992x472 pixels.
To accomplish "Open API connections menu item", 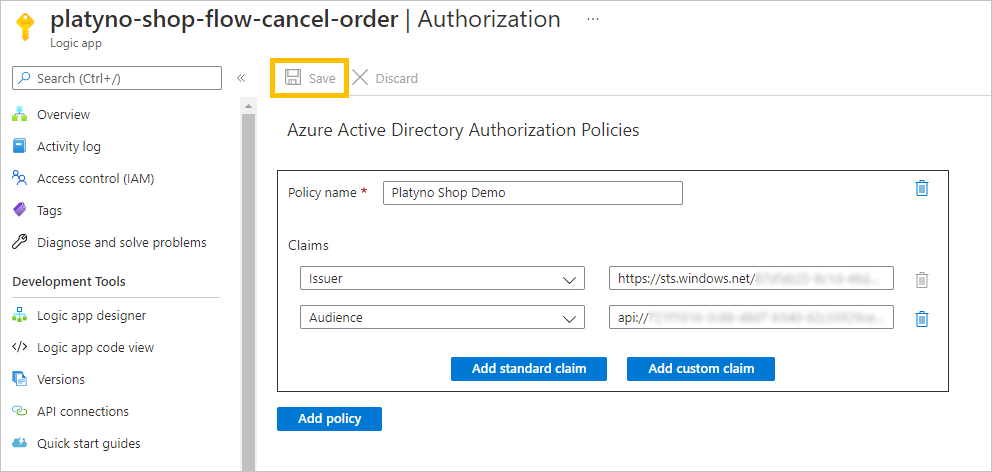I will 83,411.
